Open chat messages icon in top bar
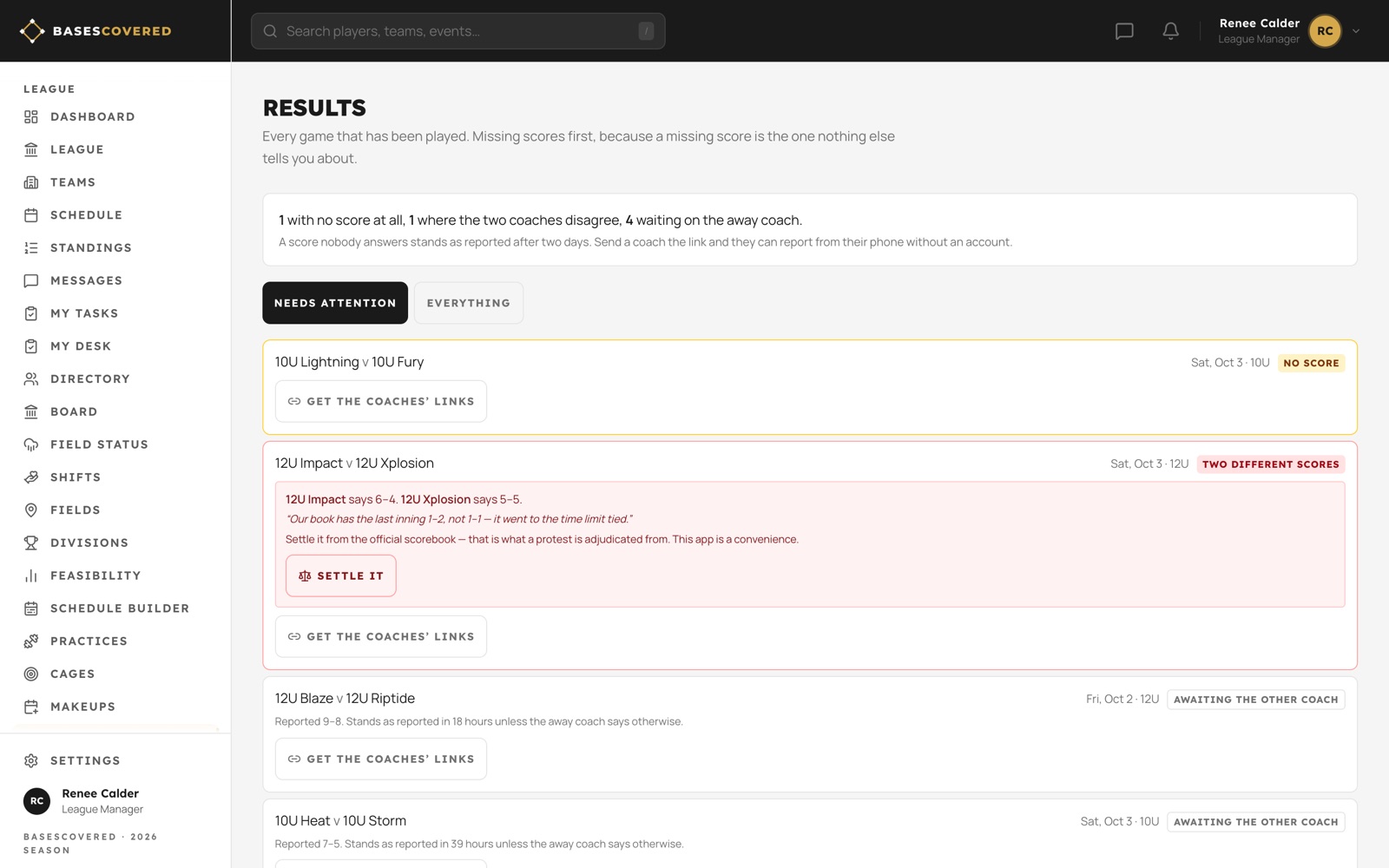 [x=1124, y=31]
